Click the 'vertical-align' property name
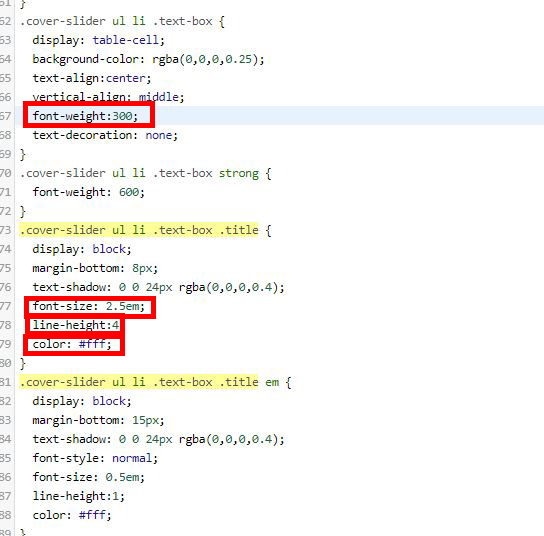Screen dimensions: 544x536 point(79,97)
